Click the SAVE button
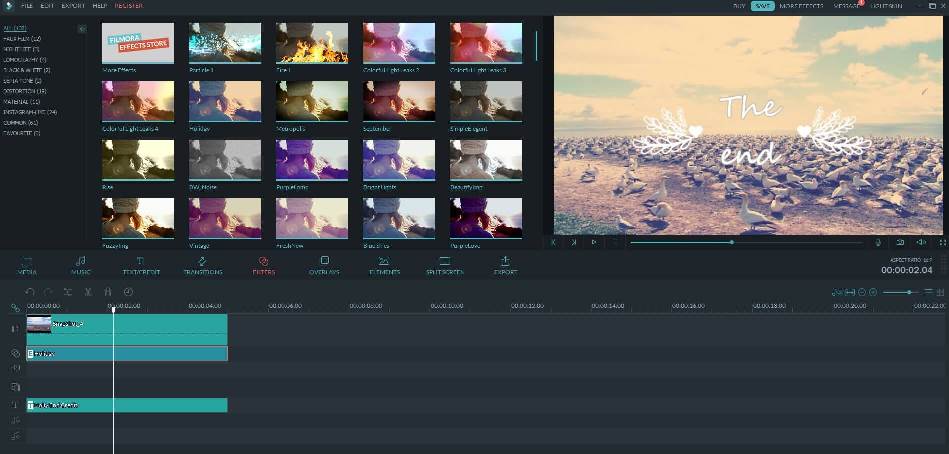The image size is (949, 454). point(763,6)
